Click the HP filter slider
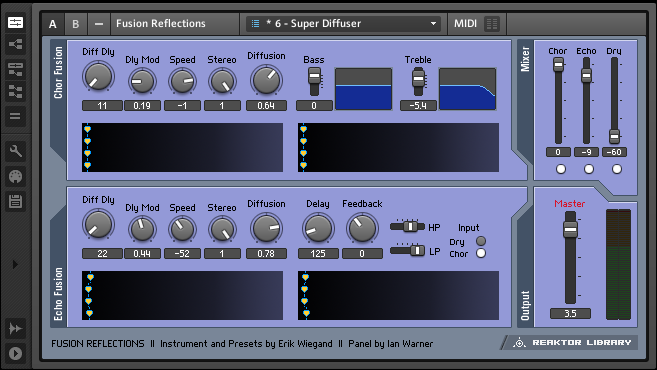This screenshot has height=370, width=657. coord(407,226)
